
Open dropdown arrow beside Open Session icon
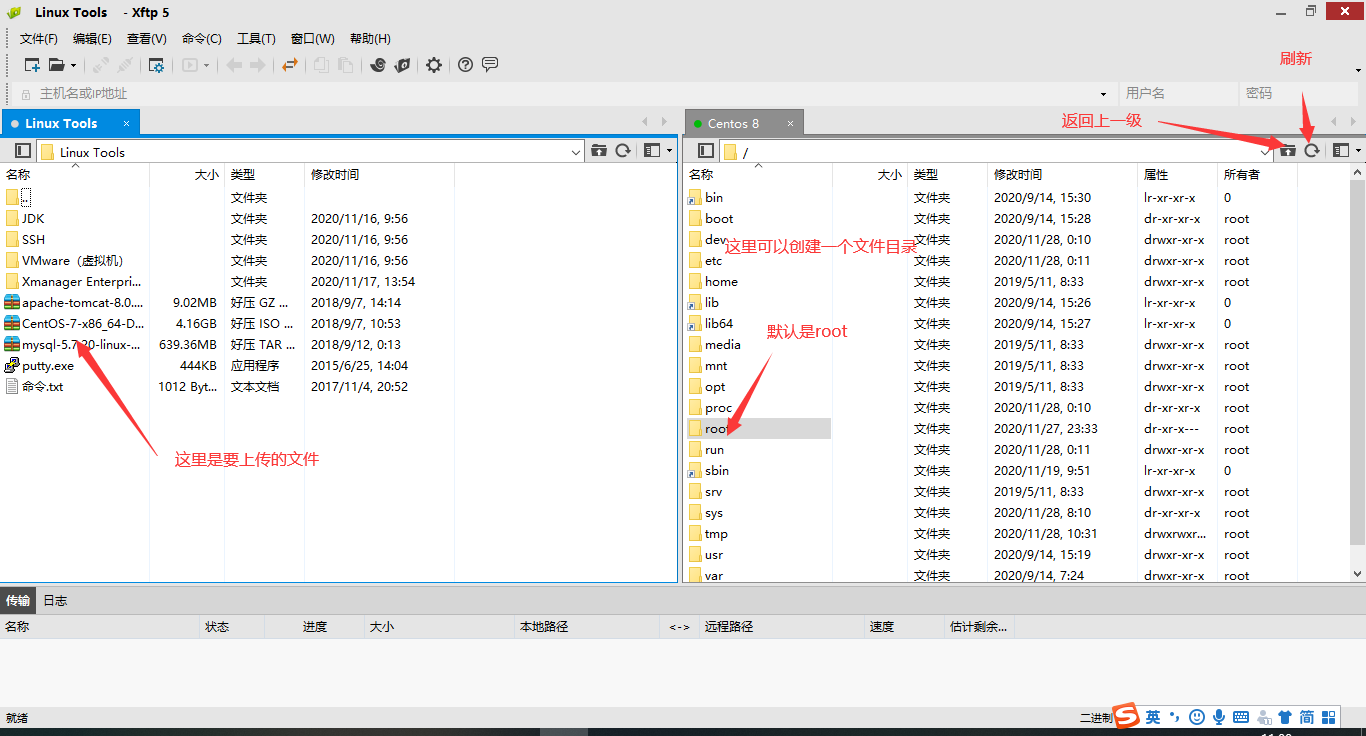click(x=74, y=66)
